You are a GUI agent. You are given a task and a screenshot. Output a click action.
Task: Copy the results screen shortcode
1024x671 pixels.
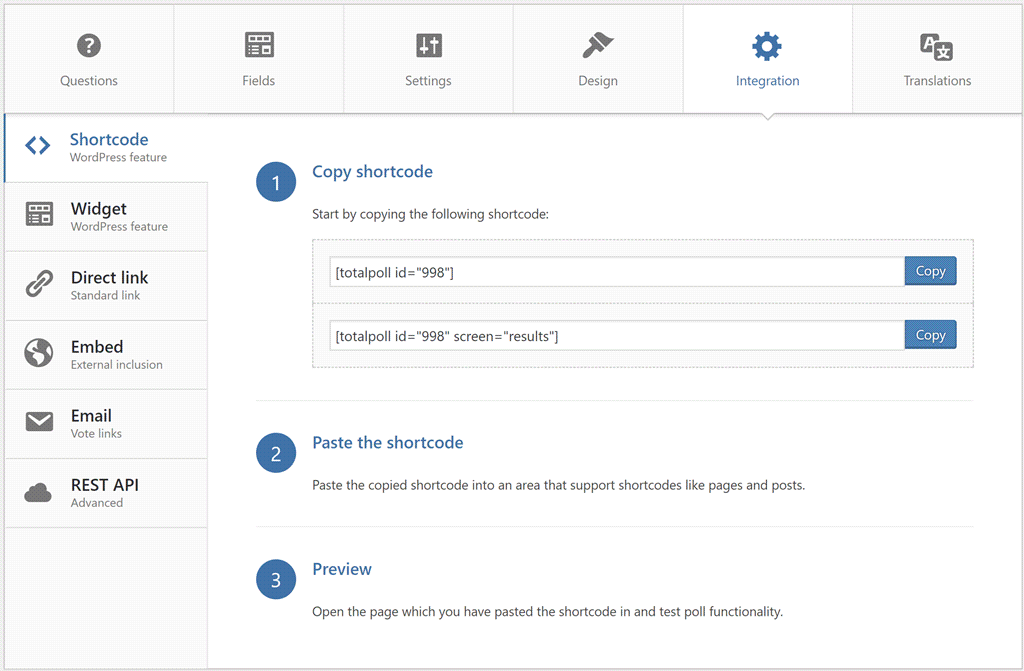pos(931,335)
